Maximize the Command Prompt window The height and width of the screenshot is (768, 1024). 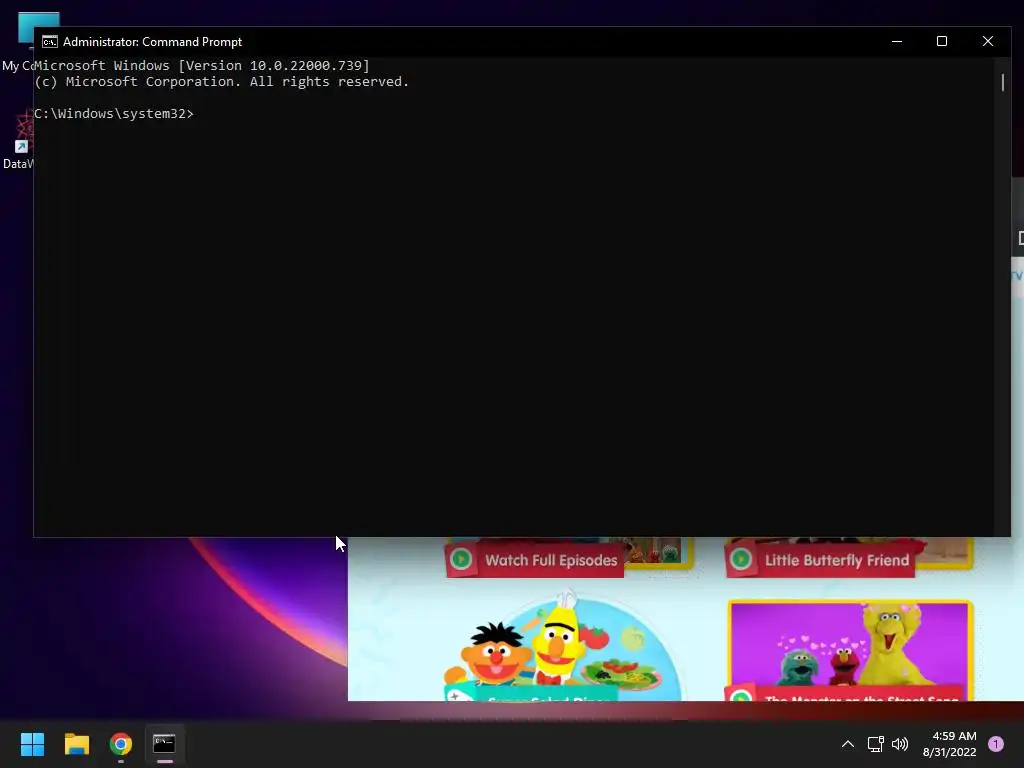coord(942,41)
